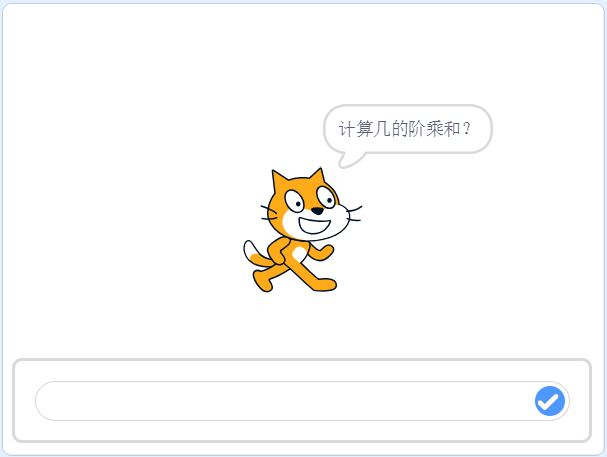Click the gray-bordered answer panel frame
Screen dimensions: 607x457
(x=302, y=401)
